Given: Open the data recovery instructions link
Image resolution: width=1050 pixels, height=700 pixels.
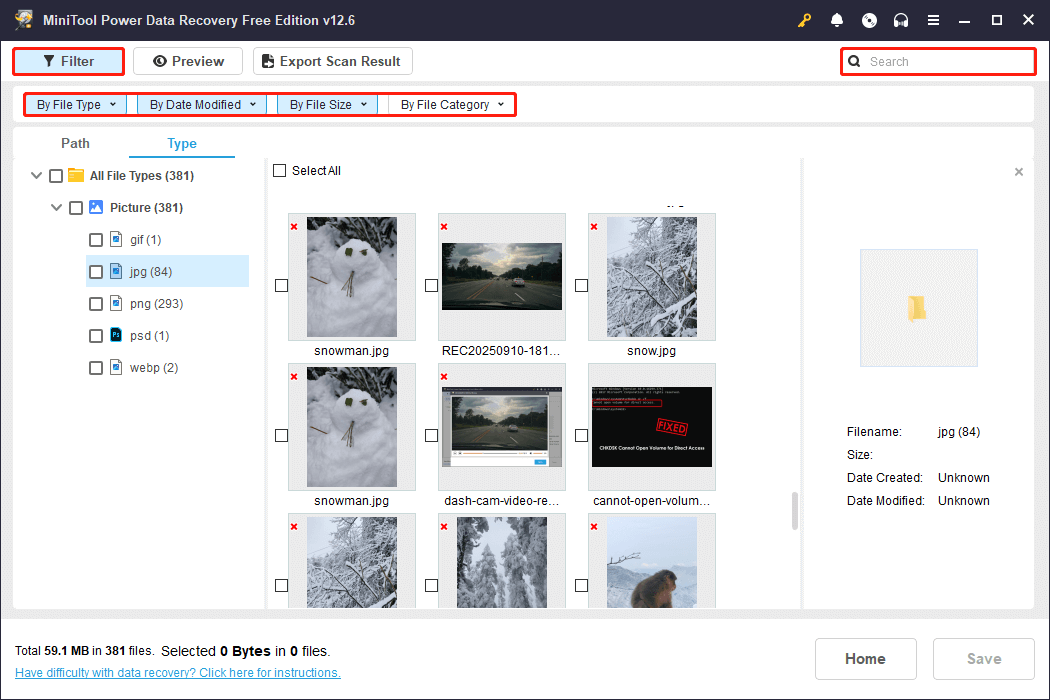Looking at the screenshot, I should 177,672.
